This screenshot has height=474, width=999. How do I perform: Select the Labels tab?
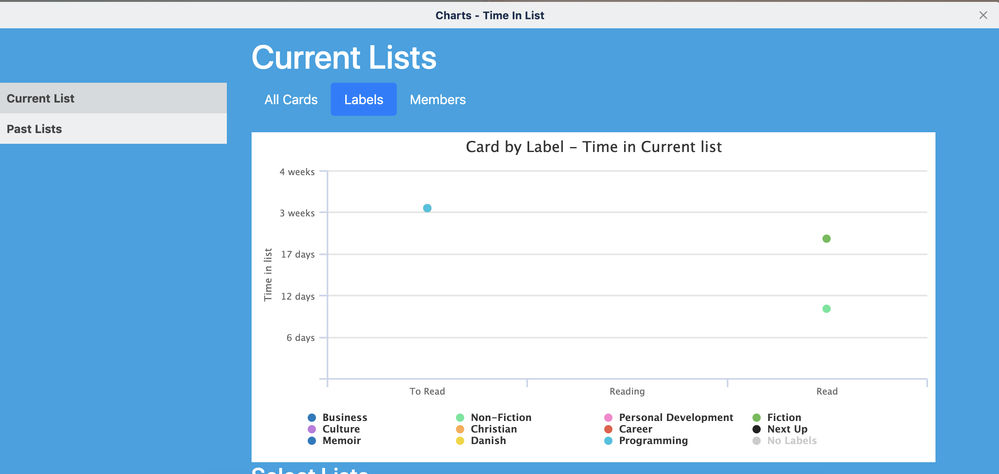pos(364,99)
